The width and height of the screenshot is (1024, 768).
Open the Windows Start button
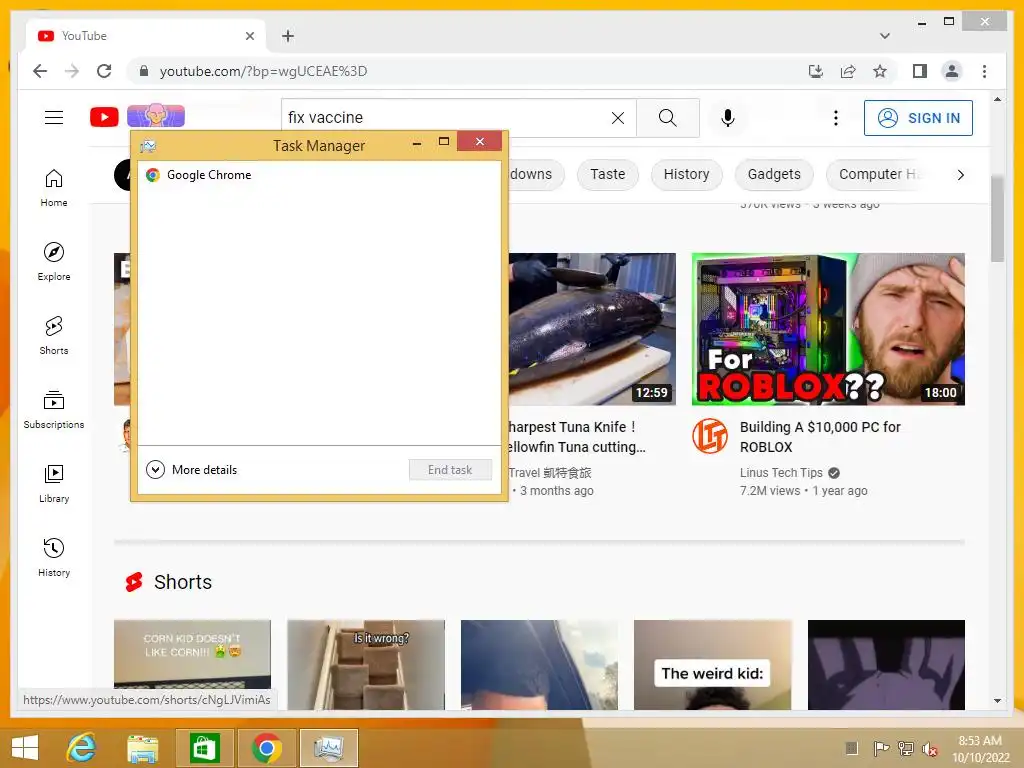pos(25,748)
